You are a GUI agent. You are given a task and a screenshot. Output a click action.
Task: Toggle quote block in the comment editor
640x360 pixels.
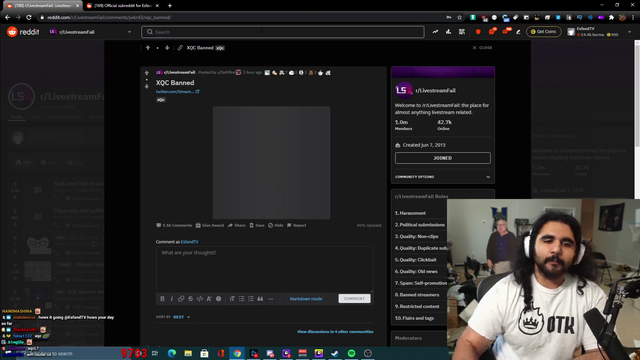pos(260,299)
